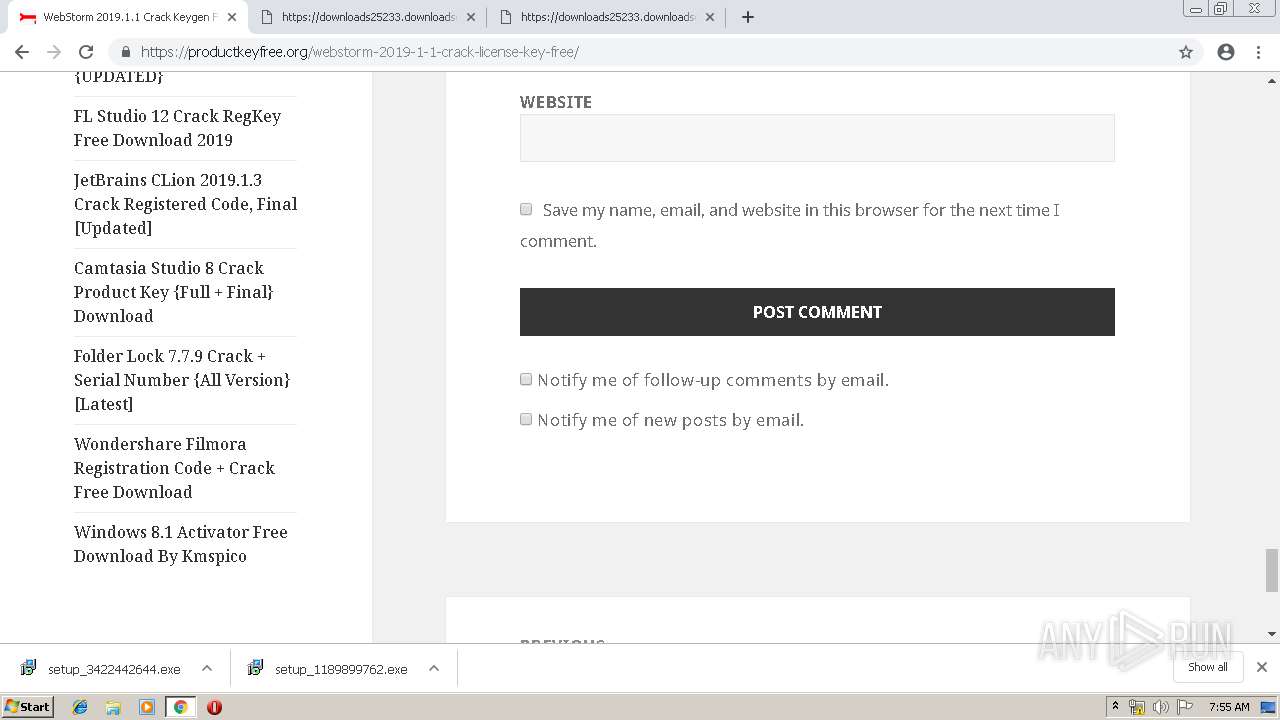Check Save my name, email, and website checkbox

click(x=526, y=209)
